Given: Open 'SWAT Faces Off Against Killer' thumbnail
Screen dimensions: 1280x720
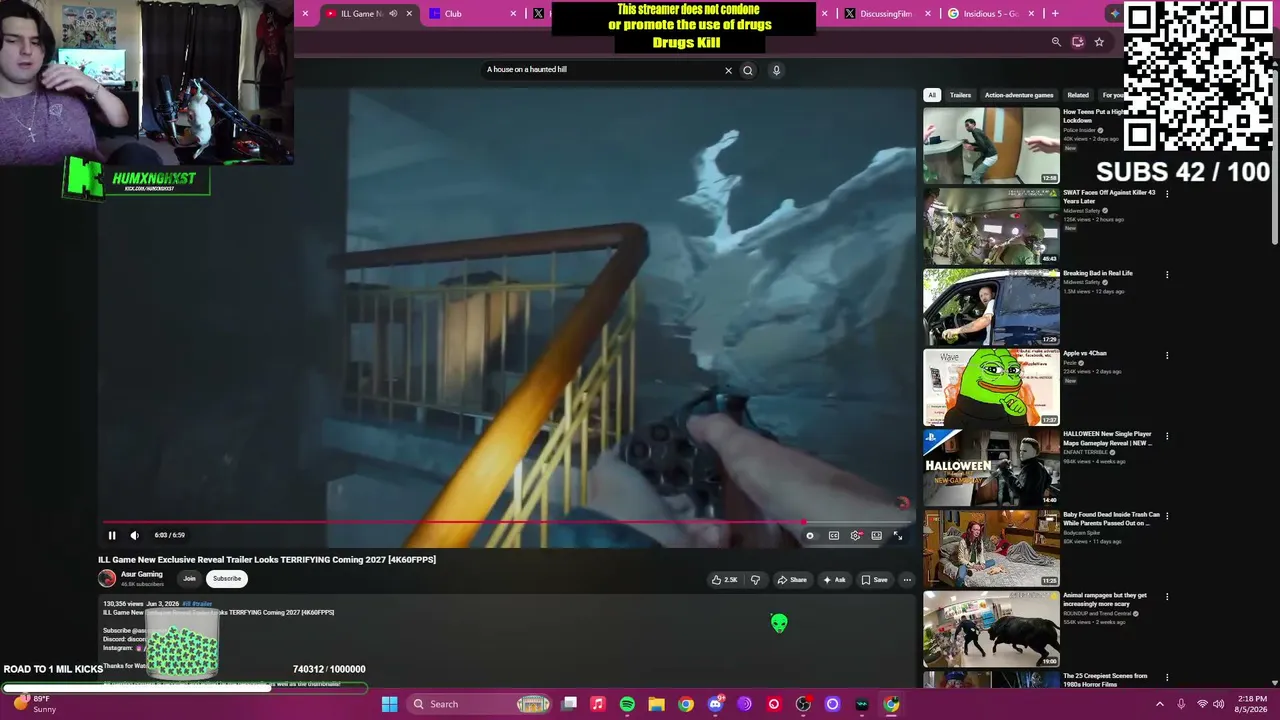Looking at the screenshot, I should coord(991,226).
